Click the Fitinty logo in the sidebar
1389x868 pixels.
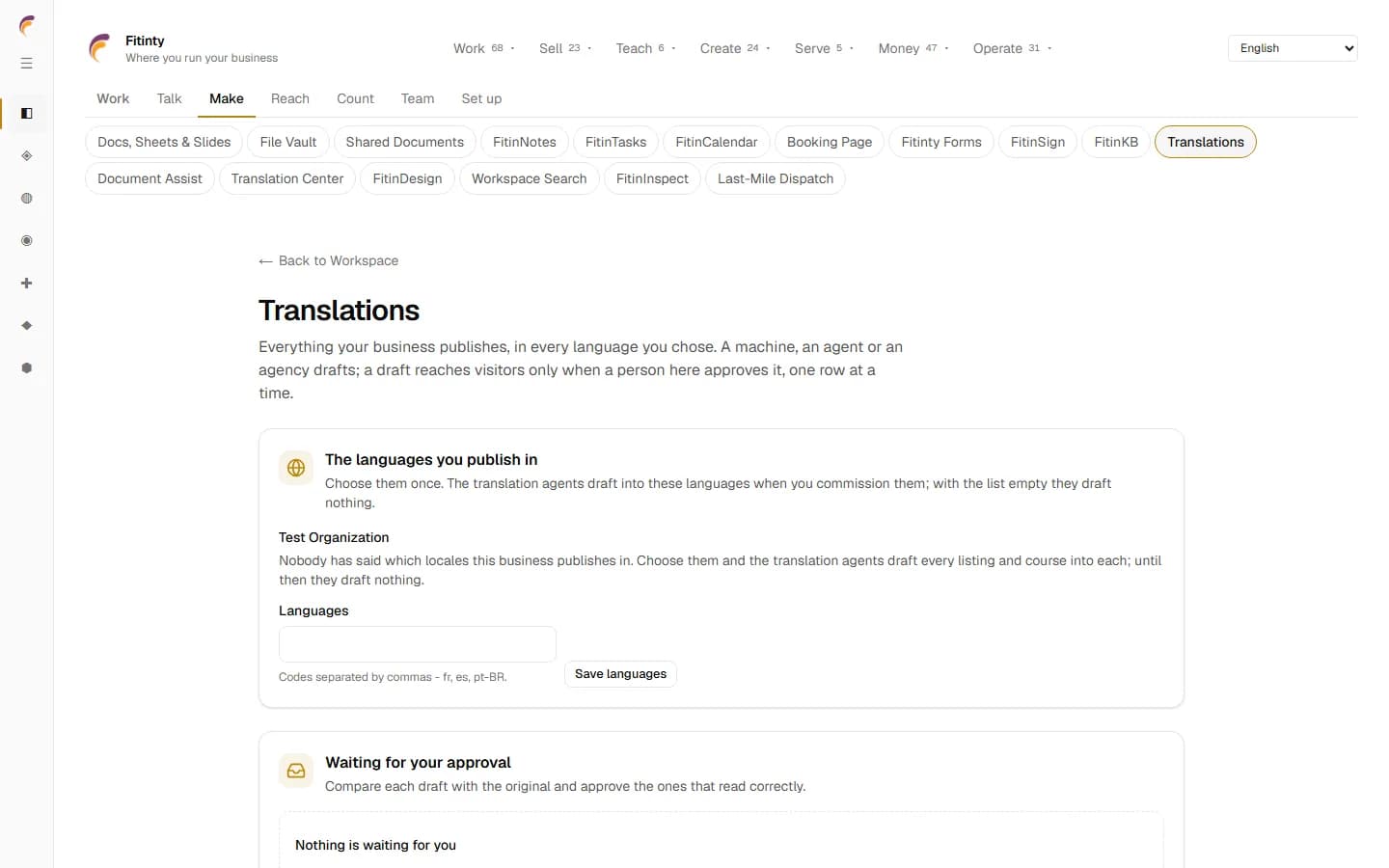(27, 25)
